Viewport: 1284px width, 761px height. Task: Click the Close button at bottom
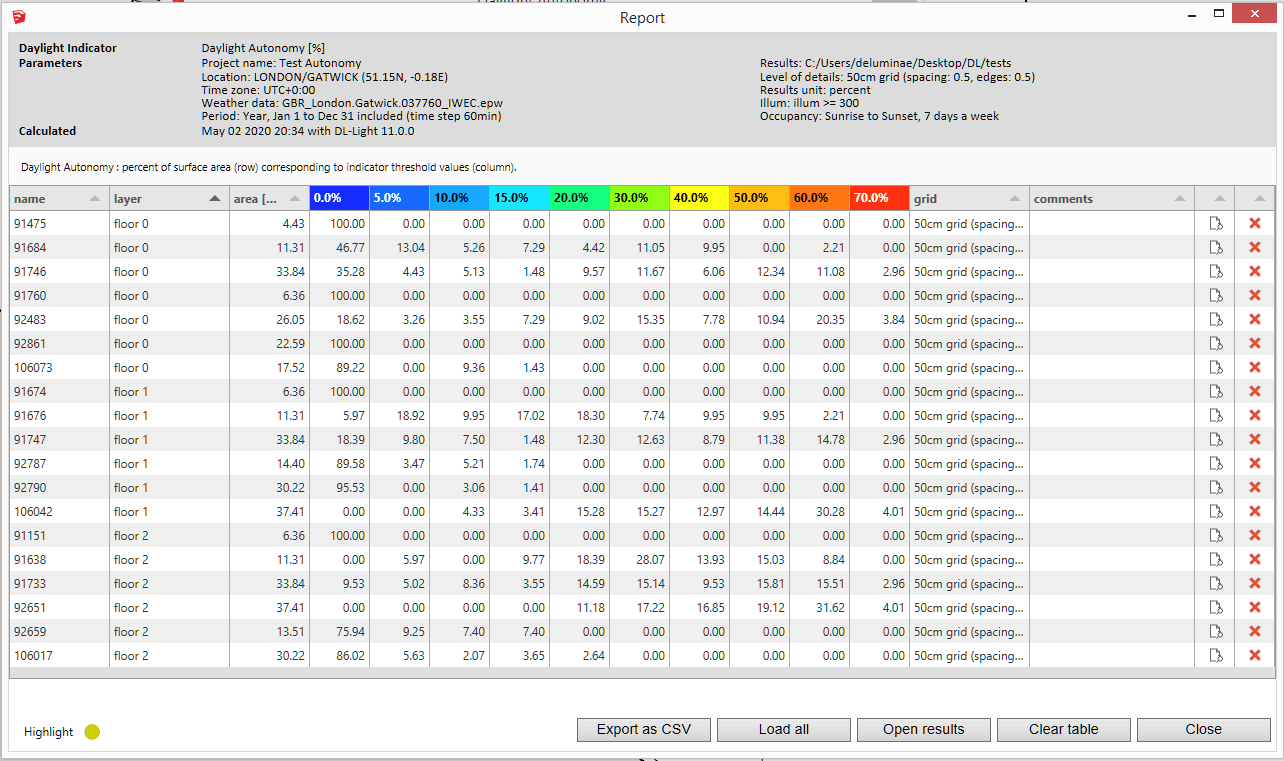click(1204, 730)
